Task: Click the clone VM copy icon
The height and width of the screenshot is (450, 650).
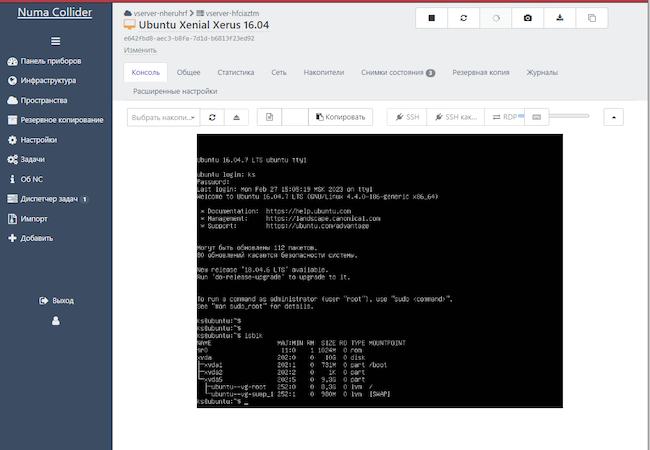Action: 592,18
